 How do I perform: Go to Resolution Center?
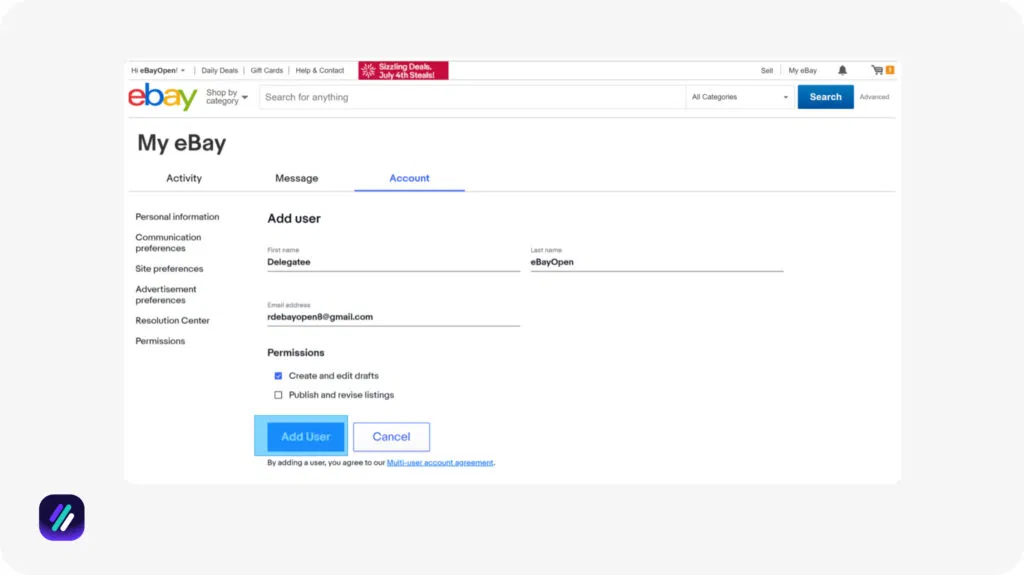coord(172,320)
